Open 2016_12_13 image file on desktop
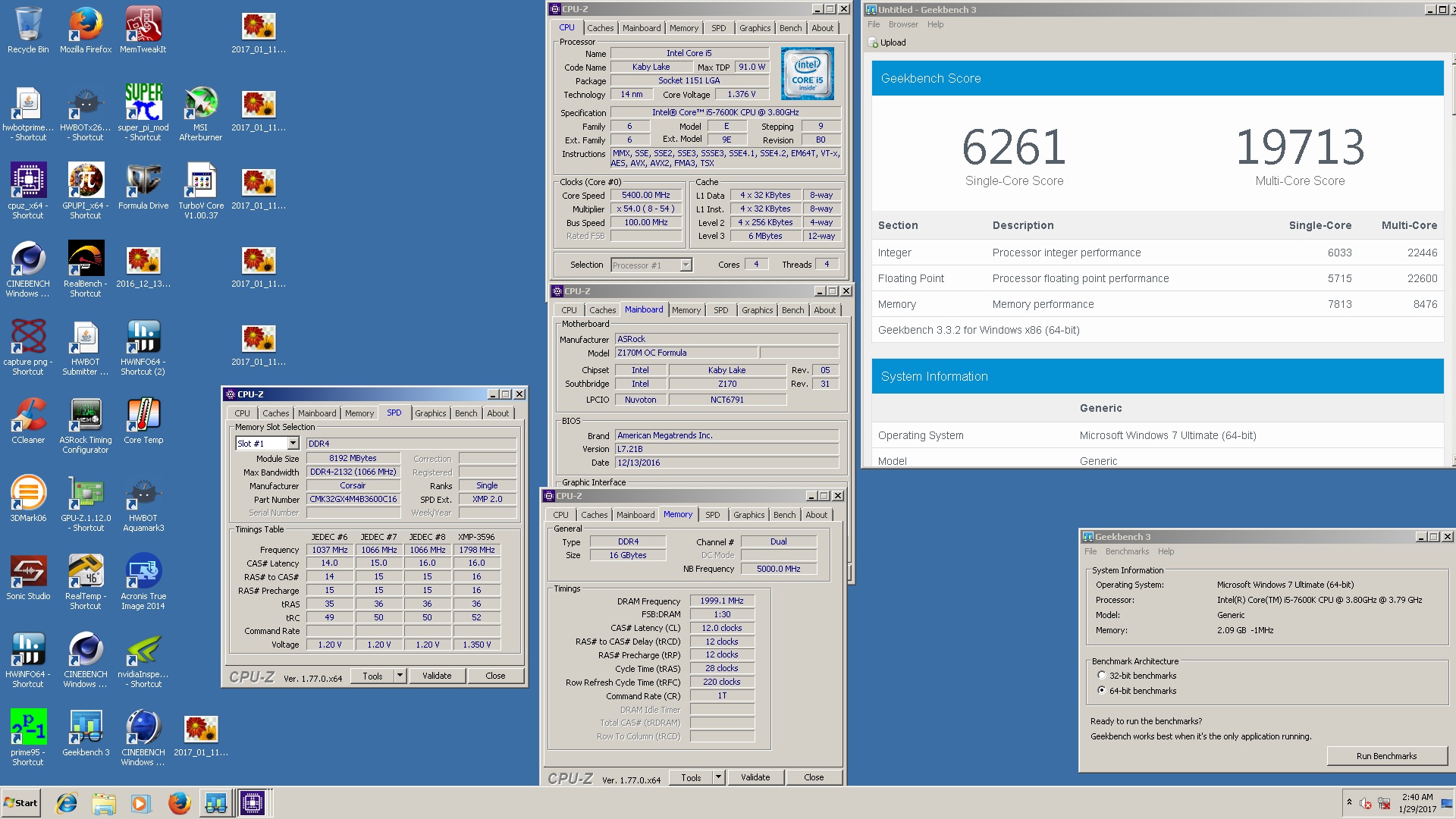Image resolution: width=1456 pixels, height=819 pixels. [143, 265]
